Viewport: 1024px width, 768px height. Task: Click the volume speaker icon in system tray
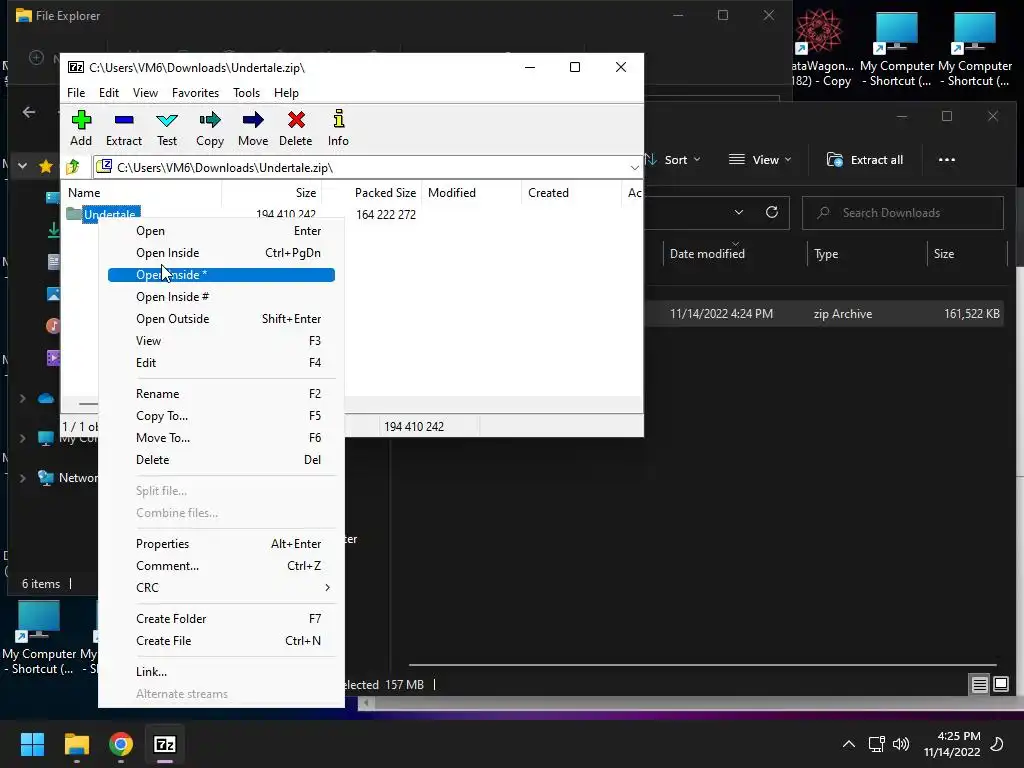coord(901,744)
